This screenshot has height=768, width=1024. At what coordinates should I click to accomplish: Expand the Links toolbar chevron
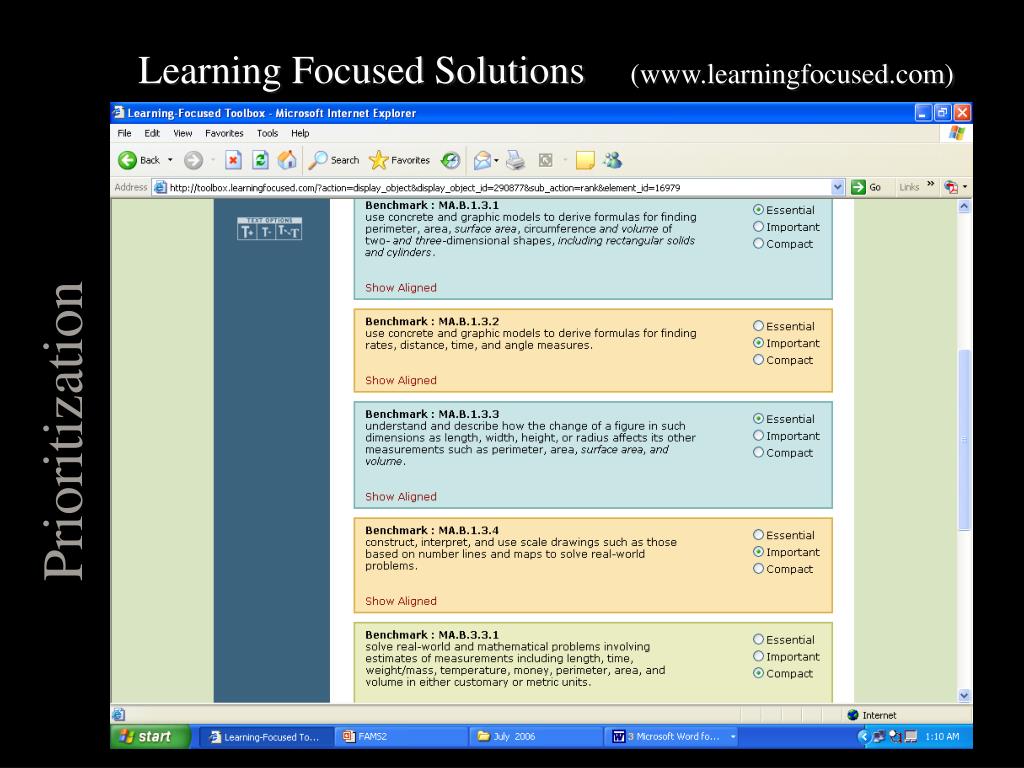point(931,185)
